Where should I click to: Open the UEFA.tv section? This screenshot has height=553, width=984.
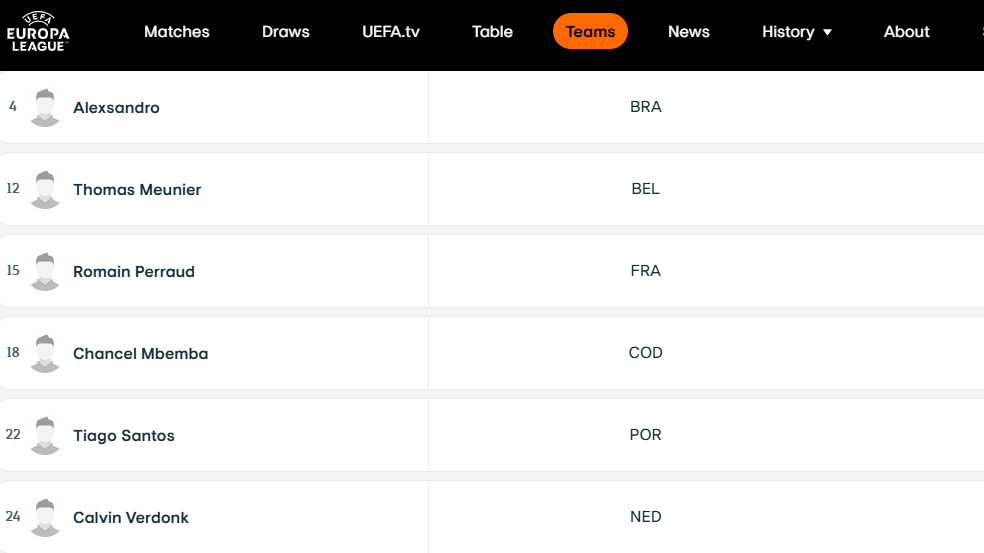click(x=391, y=32)
